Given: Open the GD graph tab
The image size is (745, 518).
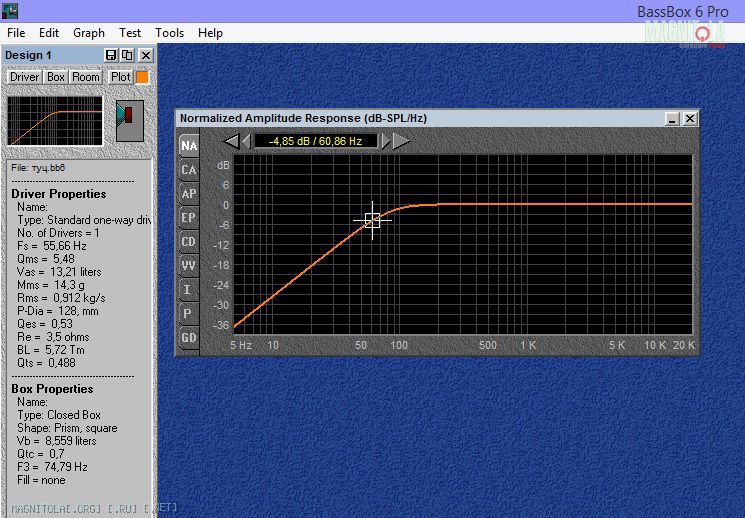Looking at the screenshot, I should (188, 338).
